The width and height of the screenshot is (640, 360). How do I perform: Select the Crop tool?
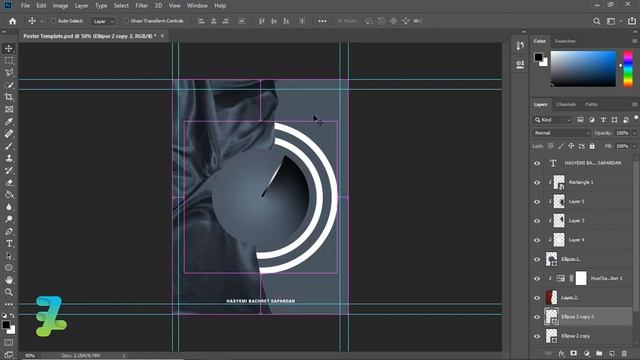point(9,97)
